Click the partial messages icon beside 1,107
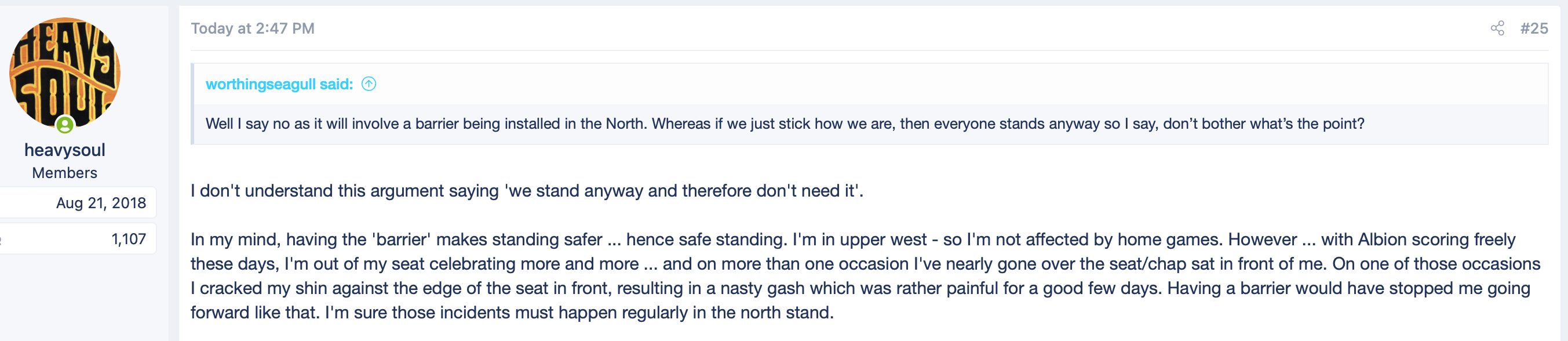 click(x=1, y=240)
